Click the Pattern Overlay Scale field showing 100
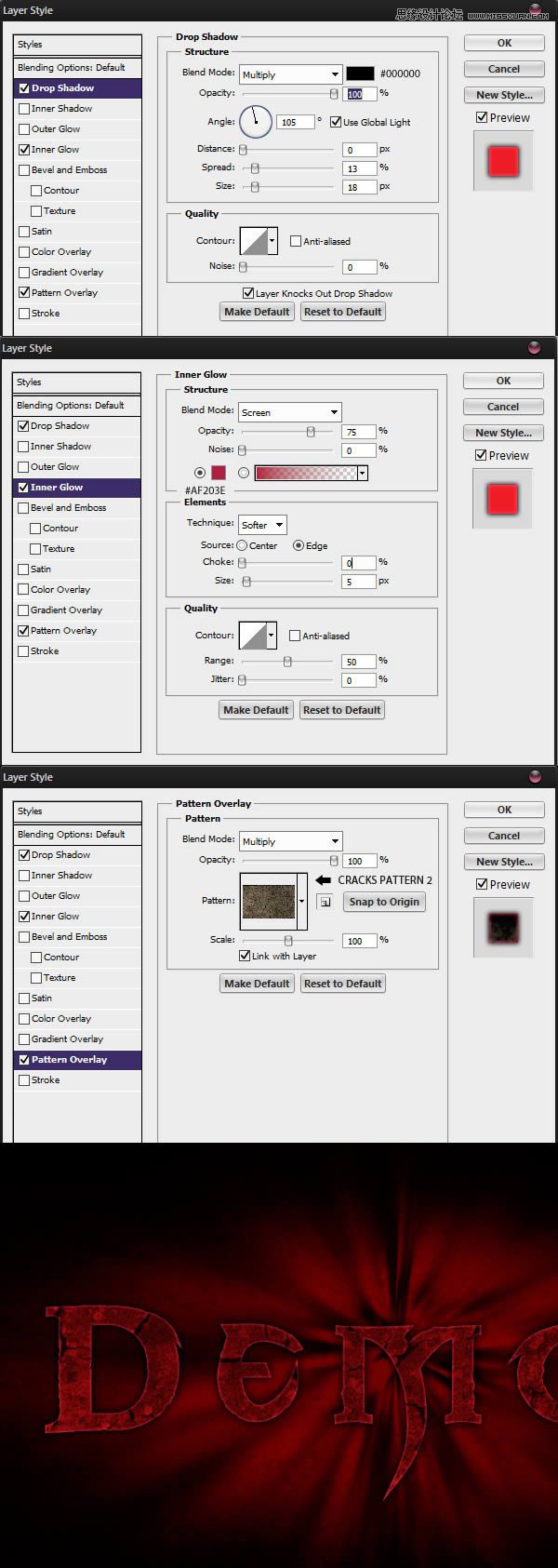 360,941
